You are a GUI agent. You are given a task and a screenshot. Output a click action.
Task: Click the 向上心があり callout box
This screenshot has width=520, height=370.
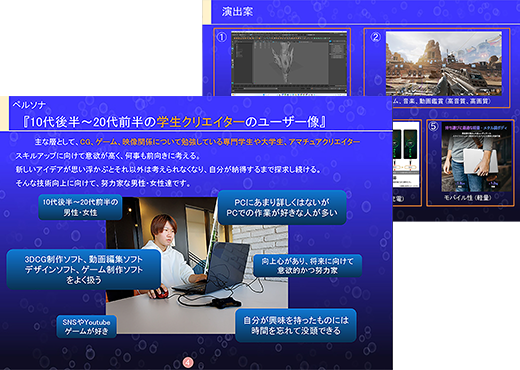click(x=307, y=266)
